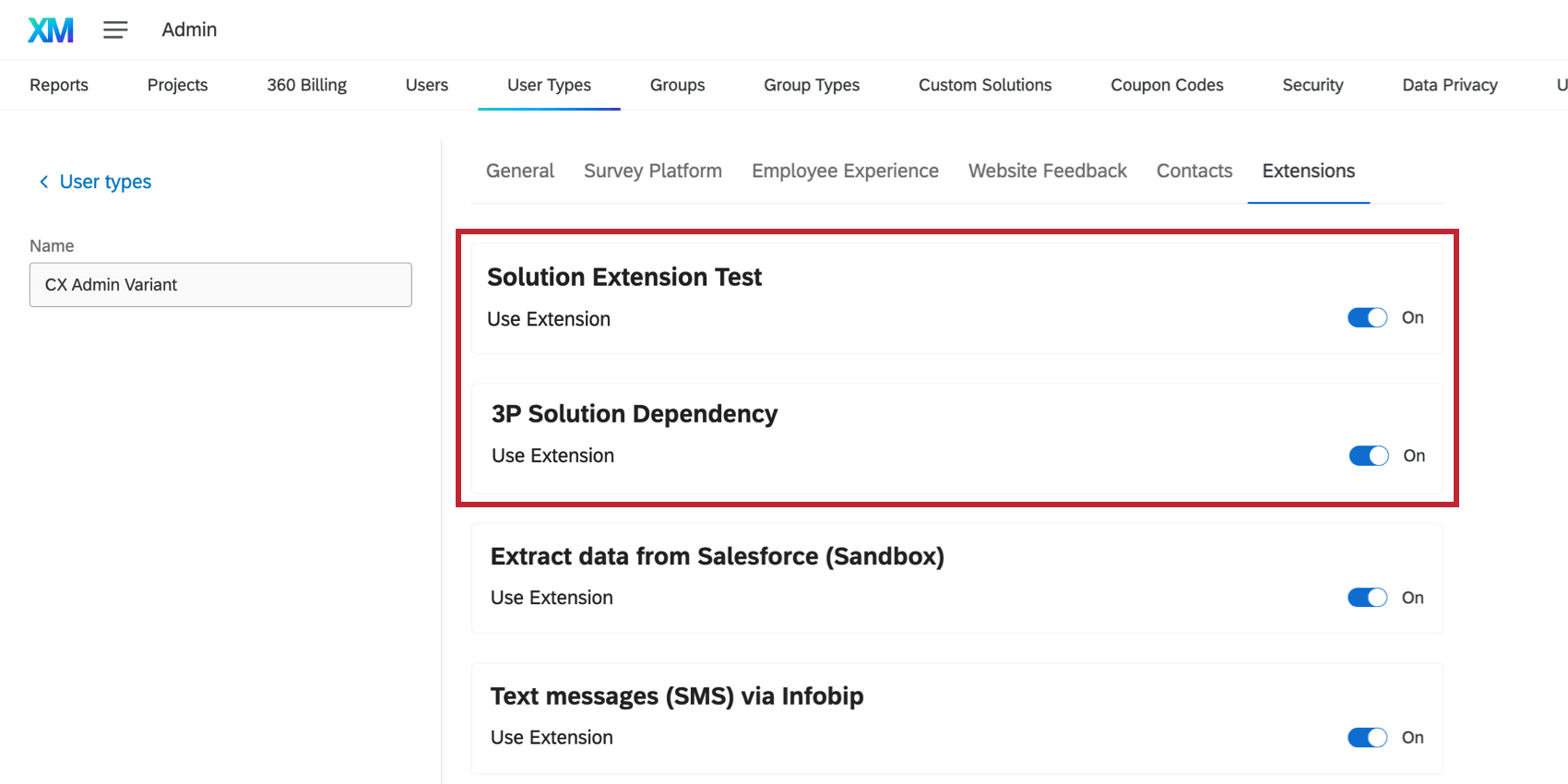Toggle Solution Extension Test off
The image size is (1568, 784).
click(x=1367, y=318)
